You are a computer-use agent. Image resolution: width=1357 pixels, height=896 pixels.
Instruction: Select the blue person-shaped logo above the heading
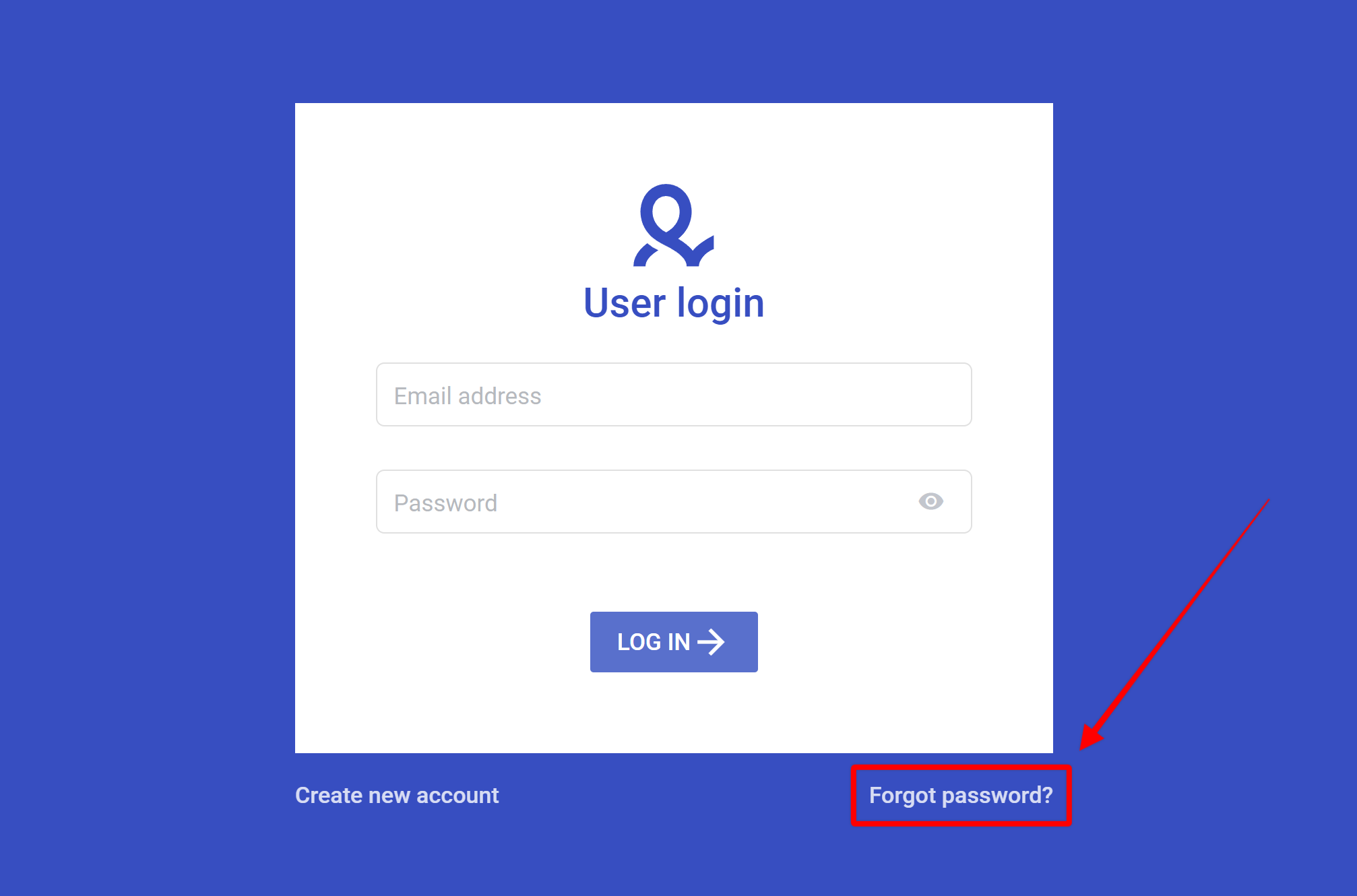click(x=673, y=225)
